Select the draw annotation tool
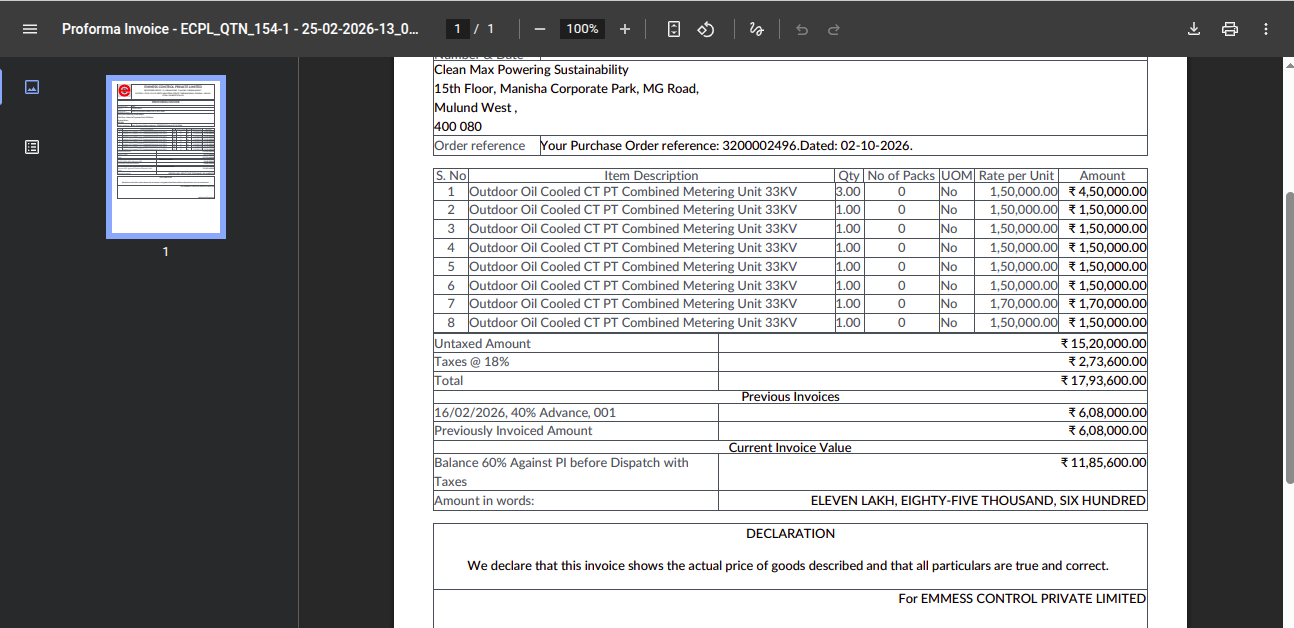Viewport: 1294px width, 628px height. coord(757,29)
